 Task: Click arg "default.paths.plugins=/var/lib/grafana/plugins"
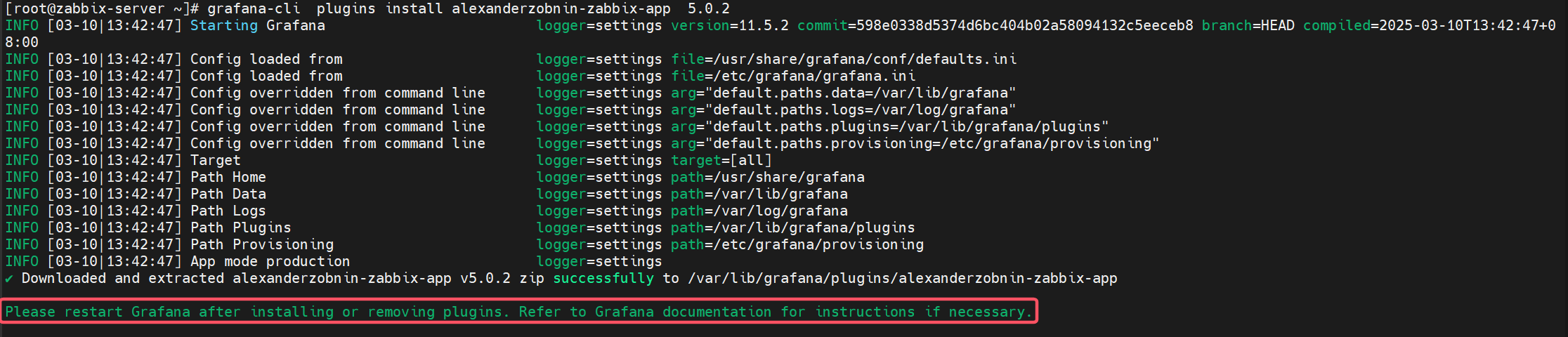point(890,127)
